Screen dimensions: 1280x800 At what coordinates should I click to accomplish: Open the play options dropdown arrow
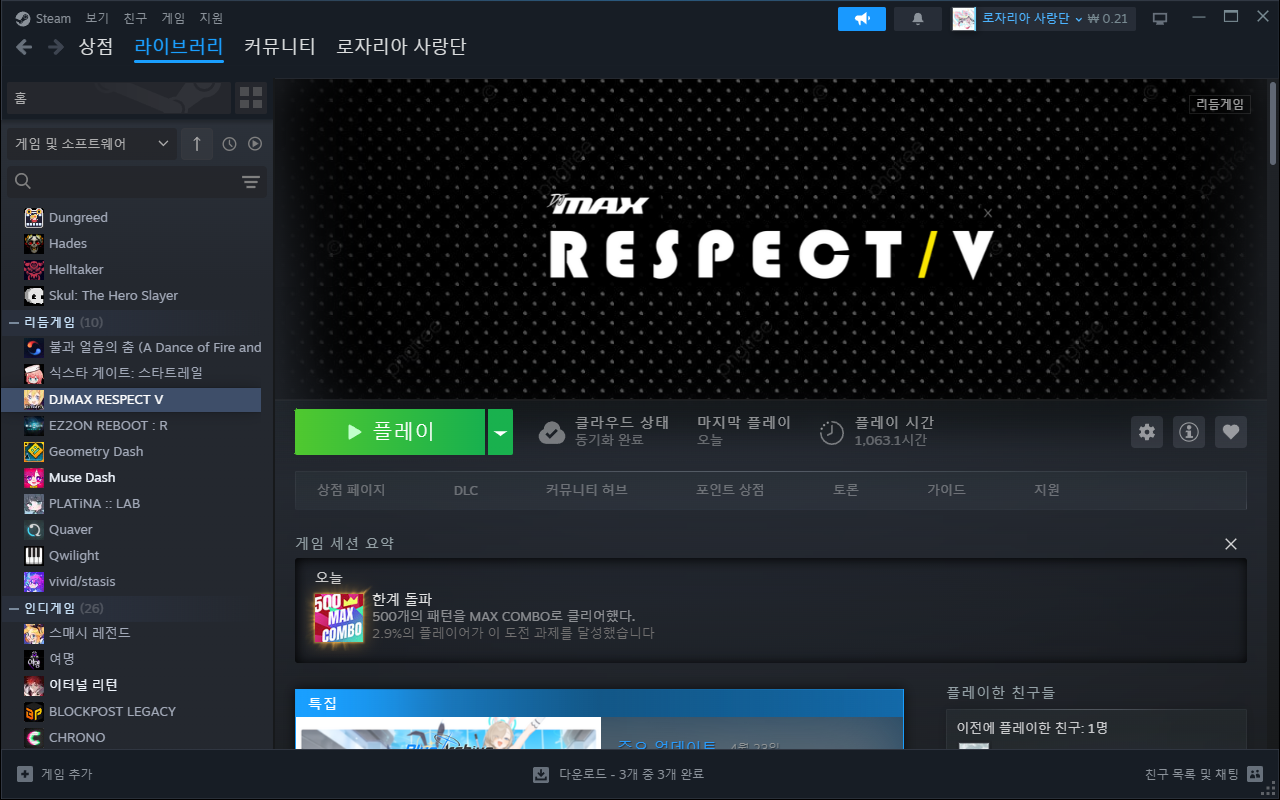coord(500,432)
